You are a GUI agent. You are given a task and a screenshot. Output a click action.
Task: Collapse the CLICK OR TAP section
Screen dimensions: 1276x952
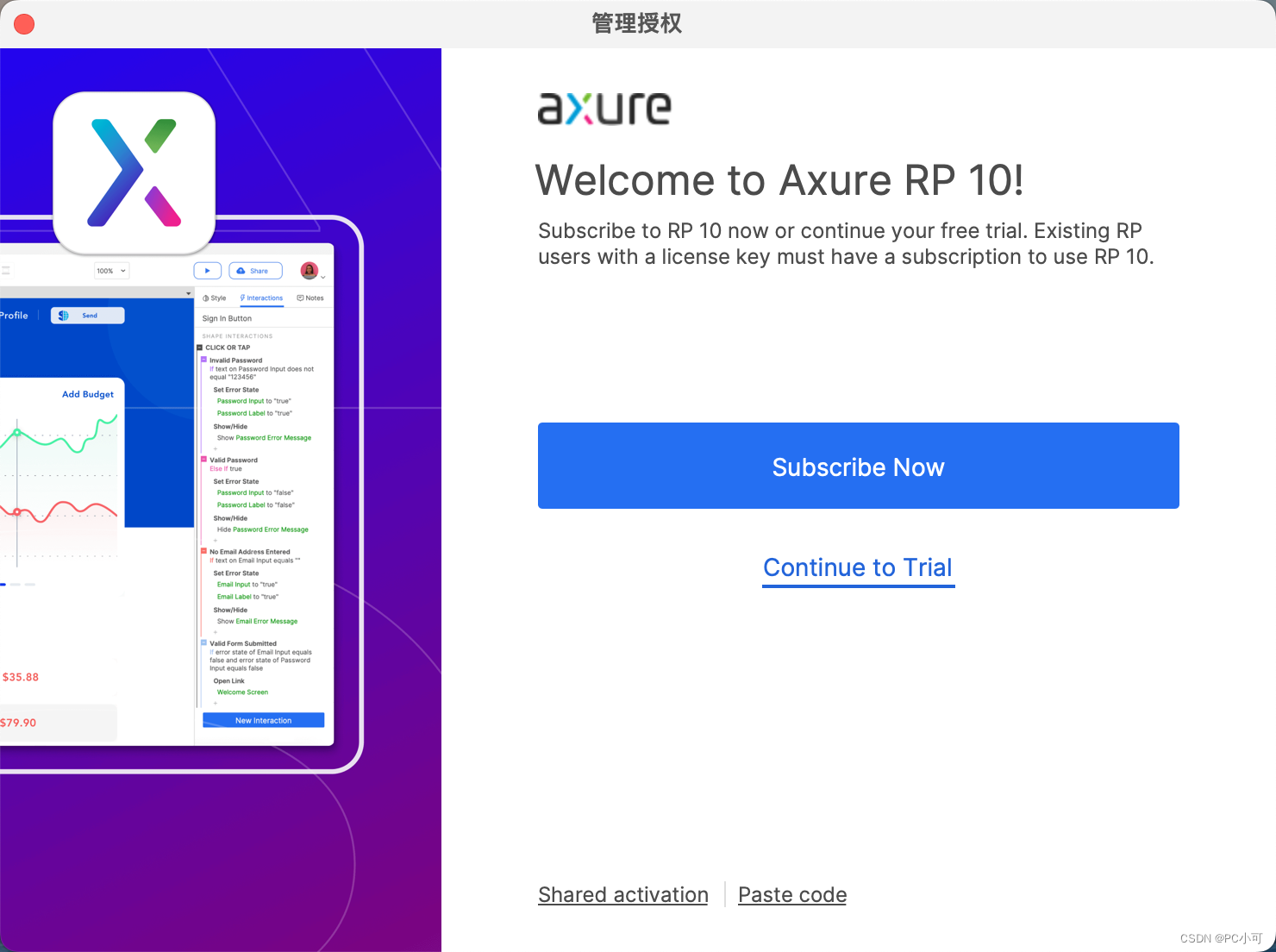[200, 348]
